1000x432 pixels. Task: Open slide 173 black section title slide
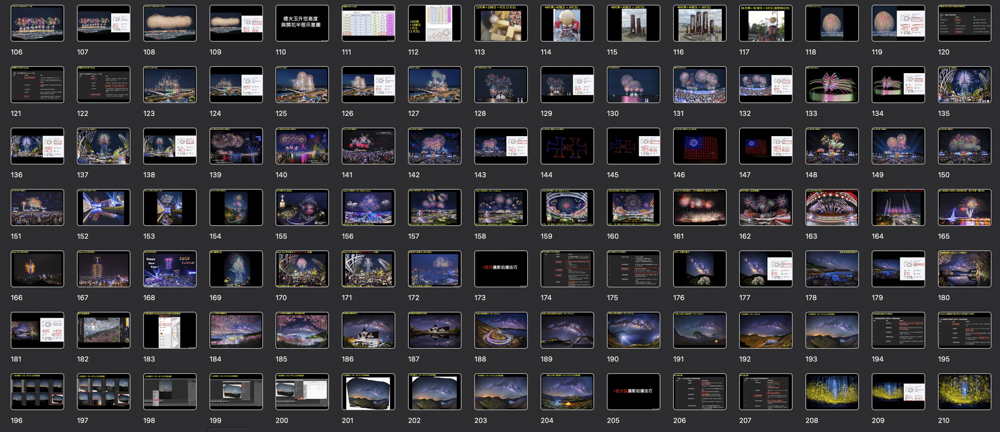[501, 268]
